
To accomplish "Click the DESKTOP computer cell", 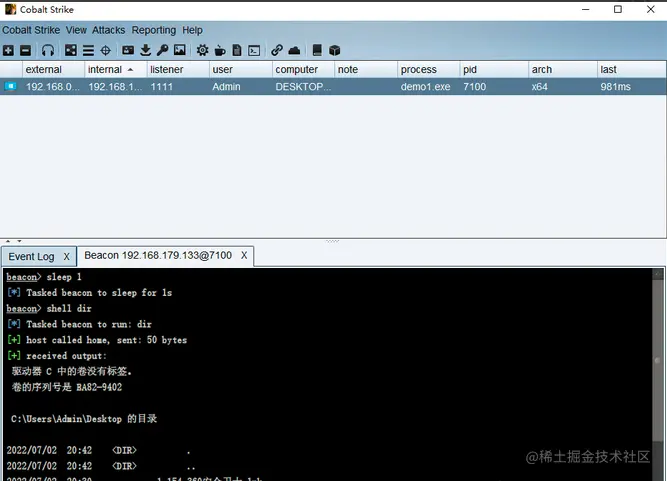I will coord(303,87).
